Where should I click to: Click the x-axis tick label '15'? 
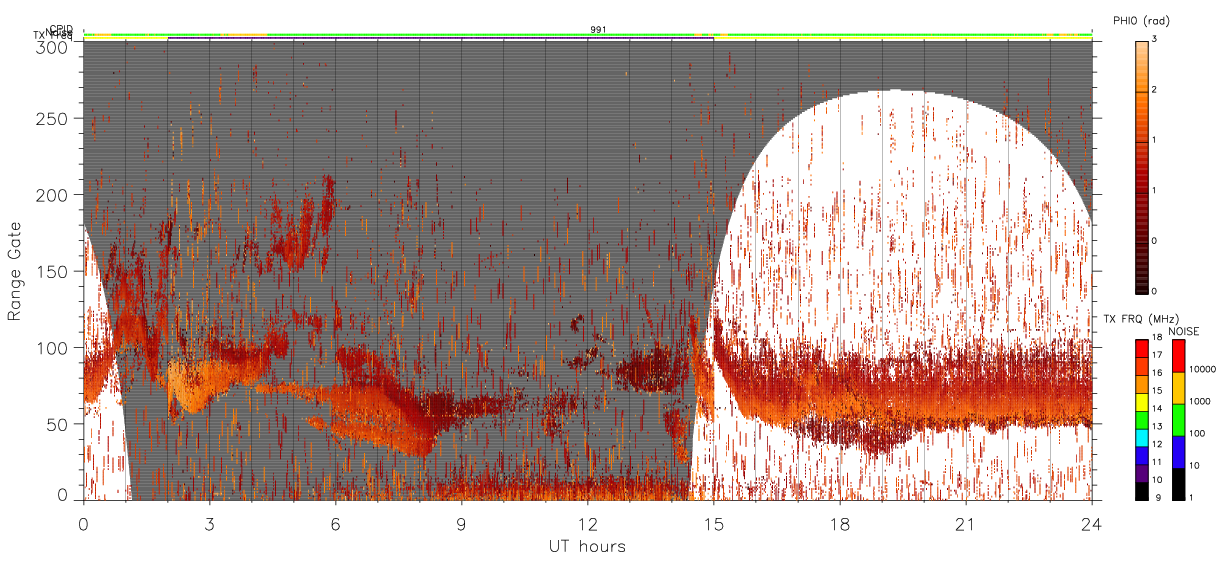tap(714, 523)
